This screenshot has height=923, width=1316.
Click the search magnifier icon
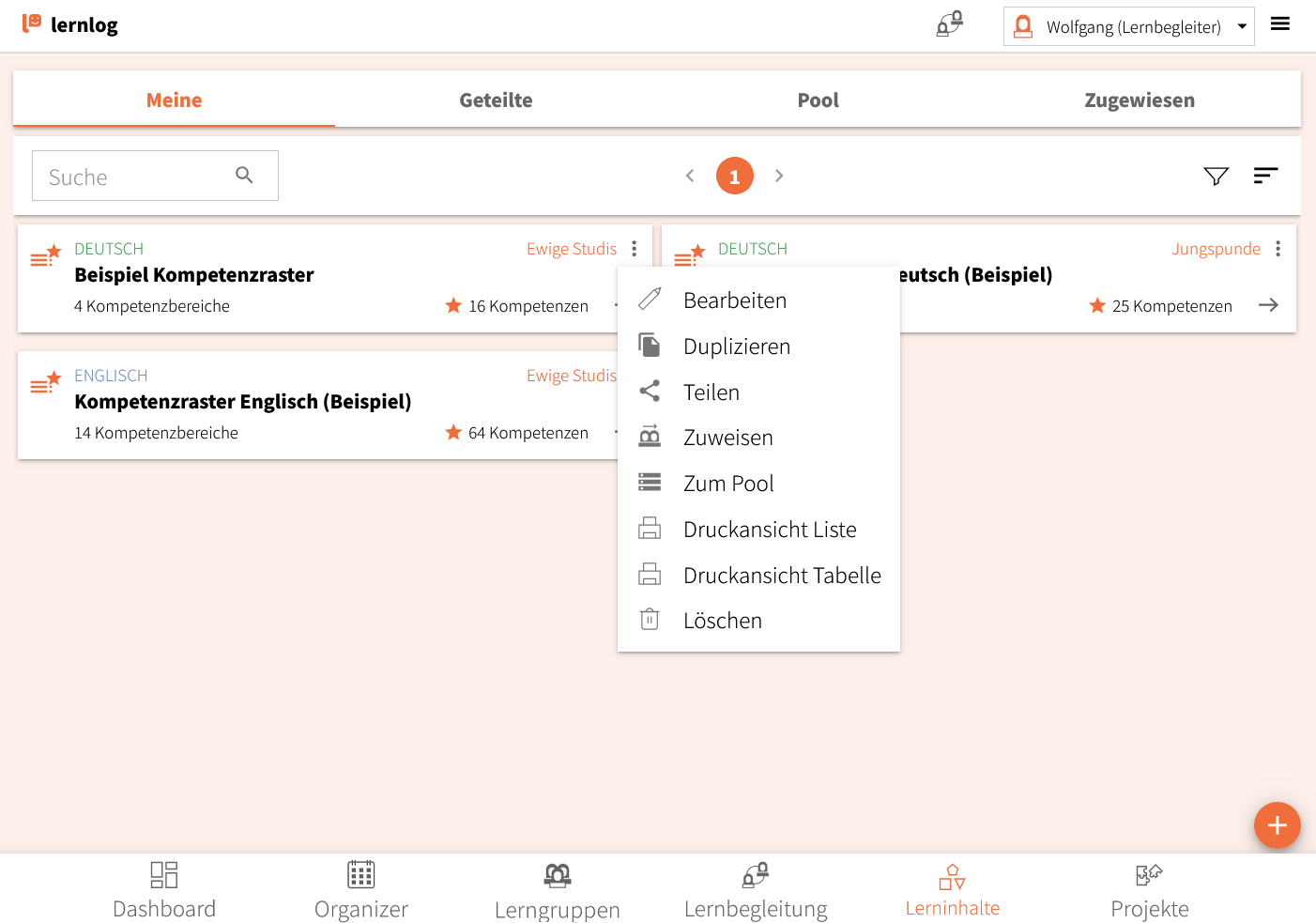tap(244, 176)
